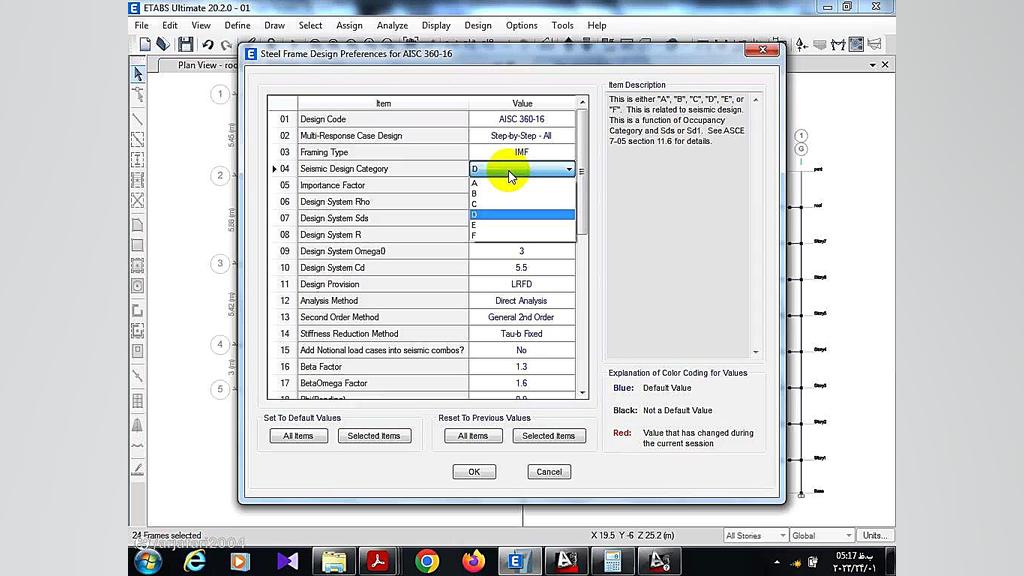Click the Draw Grids icon in left toolbar
Image resolution: width=1024 pixels, height=576 pixels.
coord(138,400)
